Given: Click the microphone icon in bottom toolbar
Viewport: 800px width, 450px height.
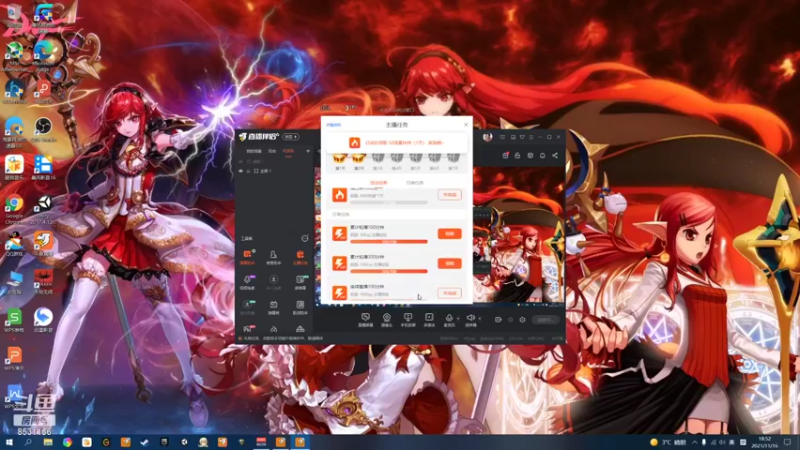Looking at the screenshot, I should pos(449,318).
